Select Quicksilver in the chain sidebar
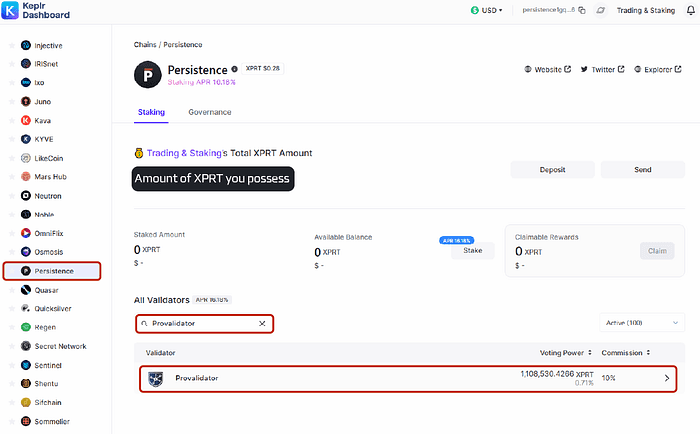Screen dimensions: 700x434 click(52, 309)
